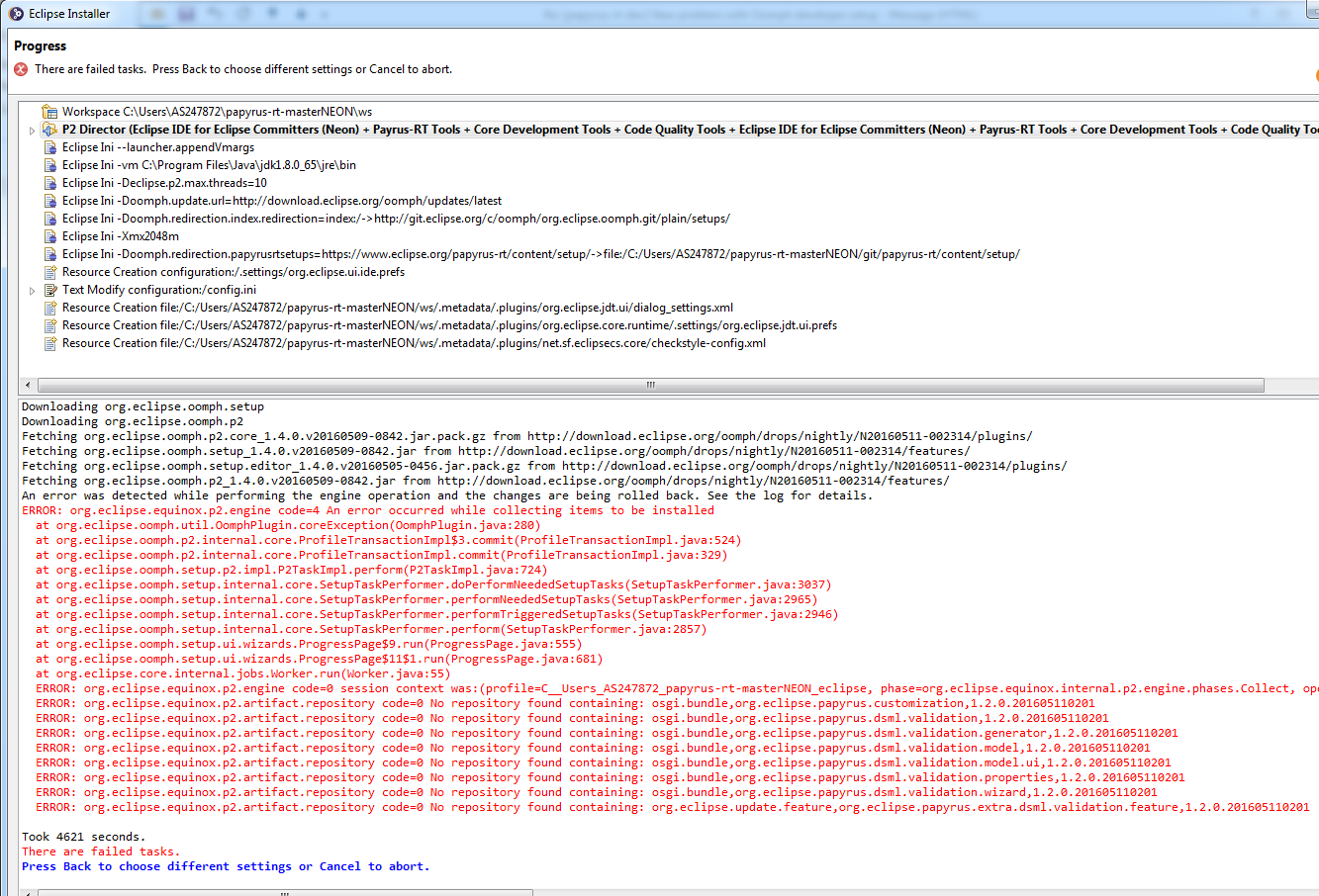Click the Workspace task icon
The height and width of the screenshot is (896, 1319).
49,112
